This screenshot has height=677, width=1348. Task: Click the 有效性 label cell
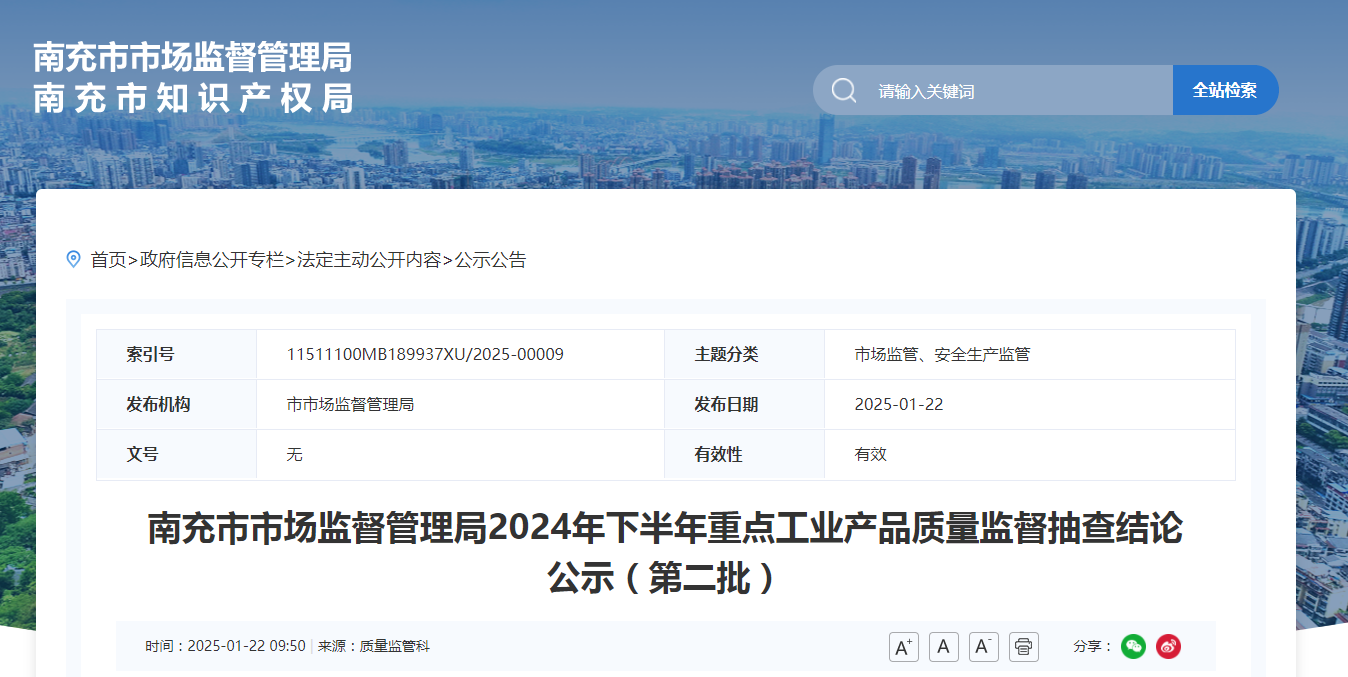(745, 455)
